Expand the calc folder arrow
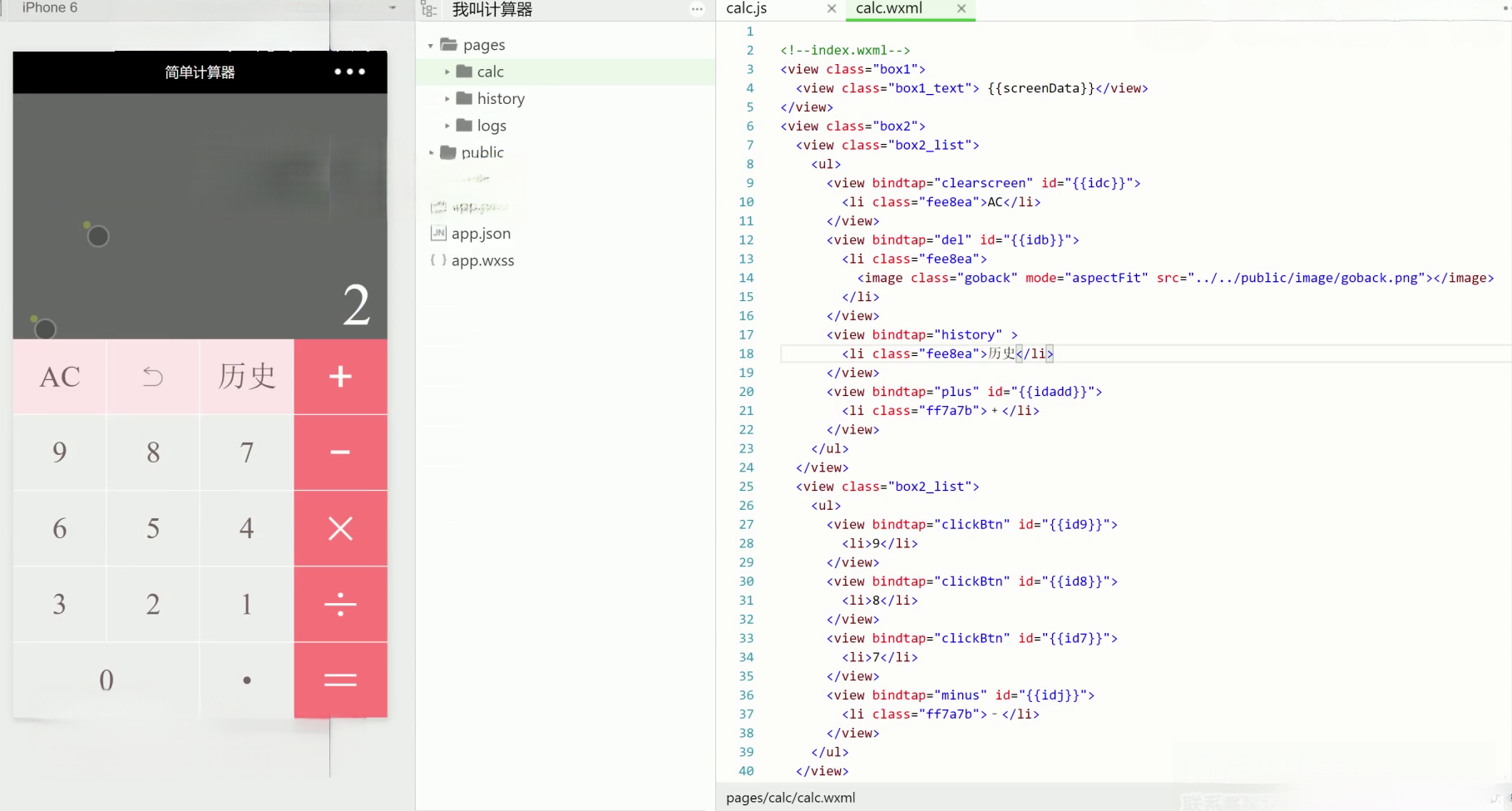 pyautogui.click(x=447, y=72)
